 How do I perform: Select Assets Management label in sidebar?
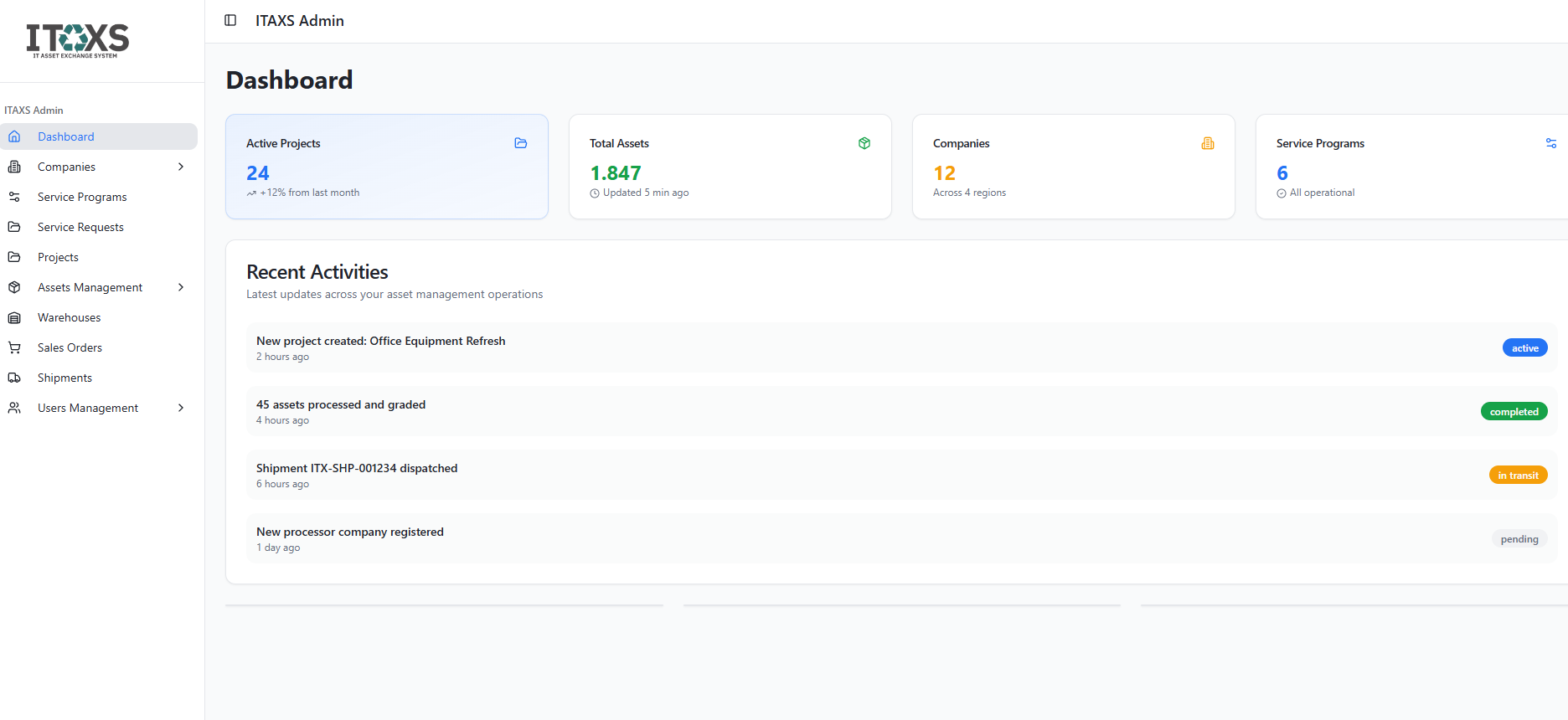[x=90, y=287]
